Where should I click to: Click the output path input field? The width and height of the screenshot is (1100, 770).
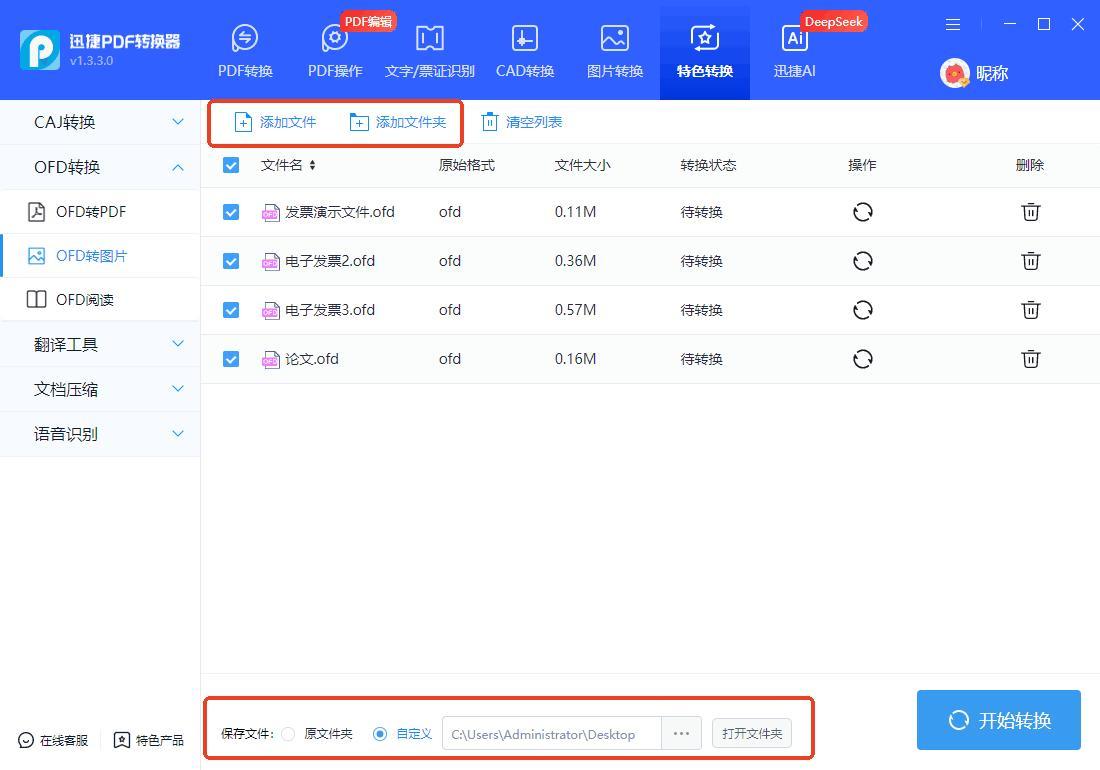click(x=550, y=734)
